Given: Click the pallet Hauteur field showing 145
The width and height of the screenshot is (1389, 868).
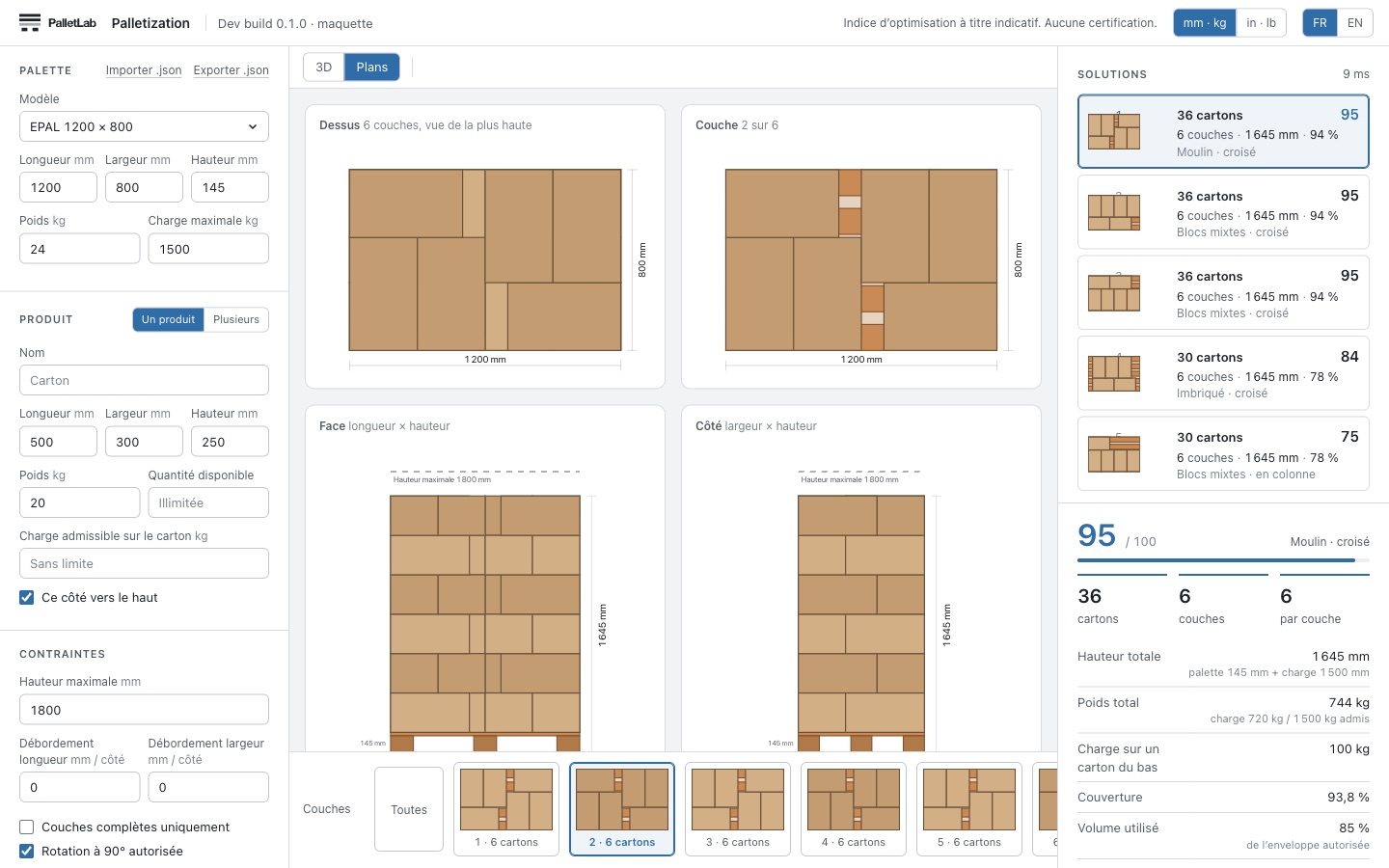Looking at the screenshot, I should coord(230,187).
